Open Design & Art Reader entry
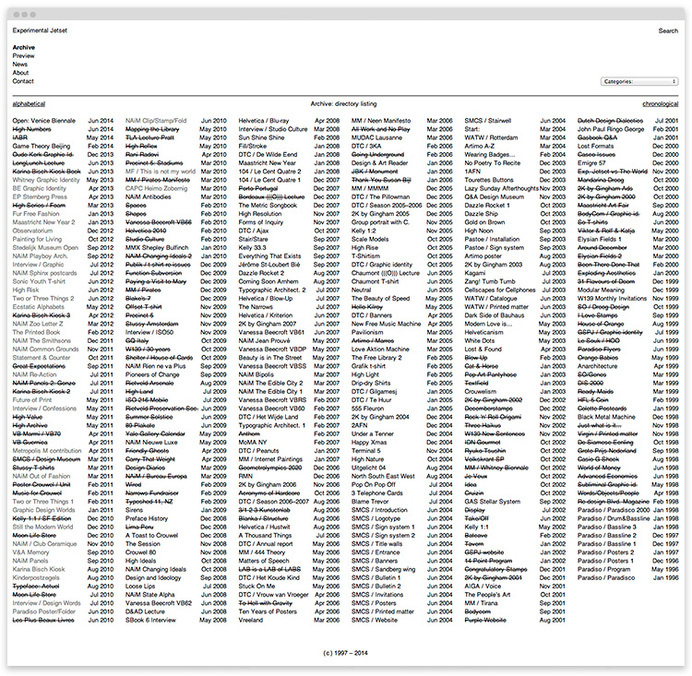This screenshot has width=692, height=676. 380,163
